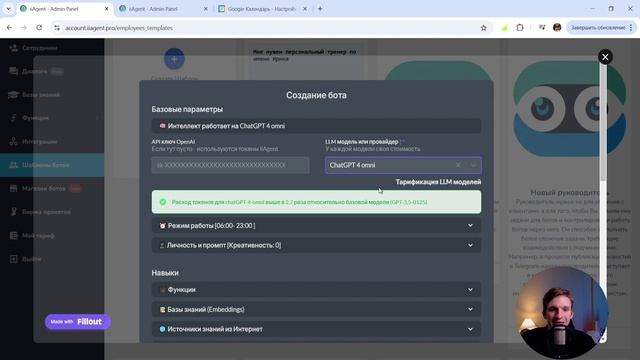Select the Шаблоны ботов sidebar item
Image resolution: width=640 pixels, height=360 pixels.
(52, 165)
